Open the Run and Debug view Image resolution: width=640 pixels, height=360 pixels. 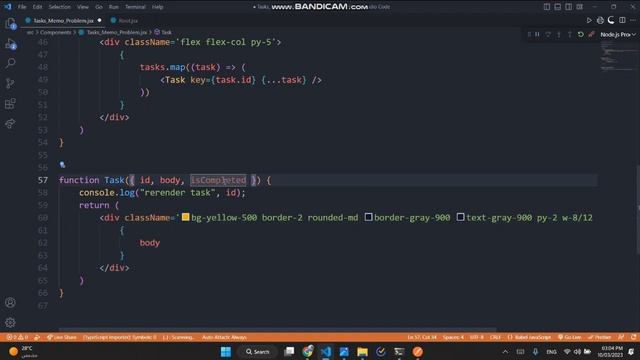(x=11, y=44)
